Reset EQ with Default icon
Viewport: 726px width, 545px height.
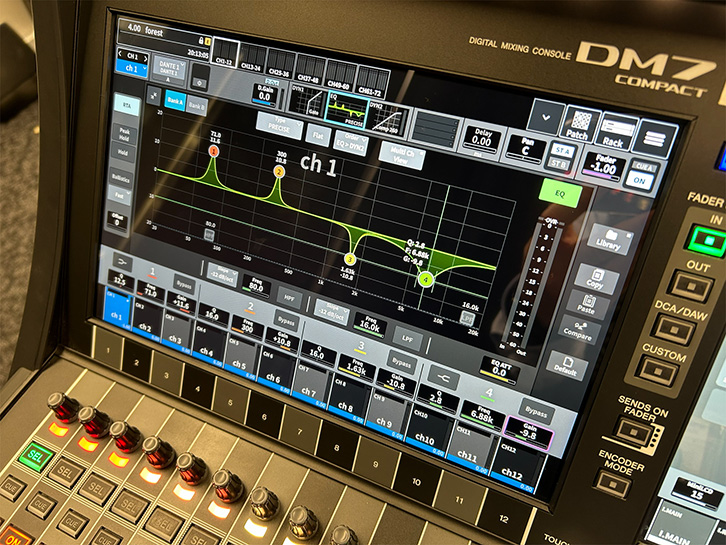pyautogui.click(x=567, y=369)
